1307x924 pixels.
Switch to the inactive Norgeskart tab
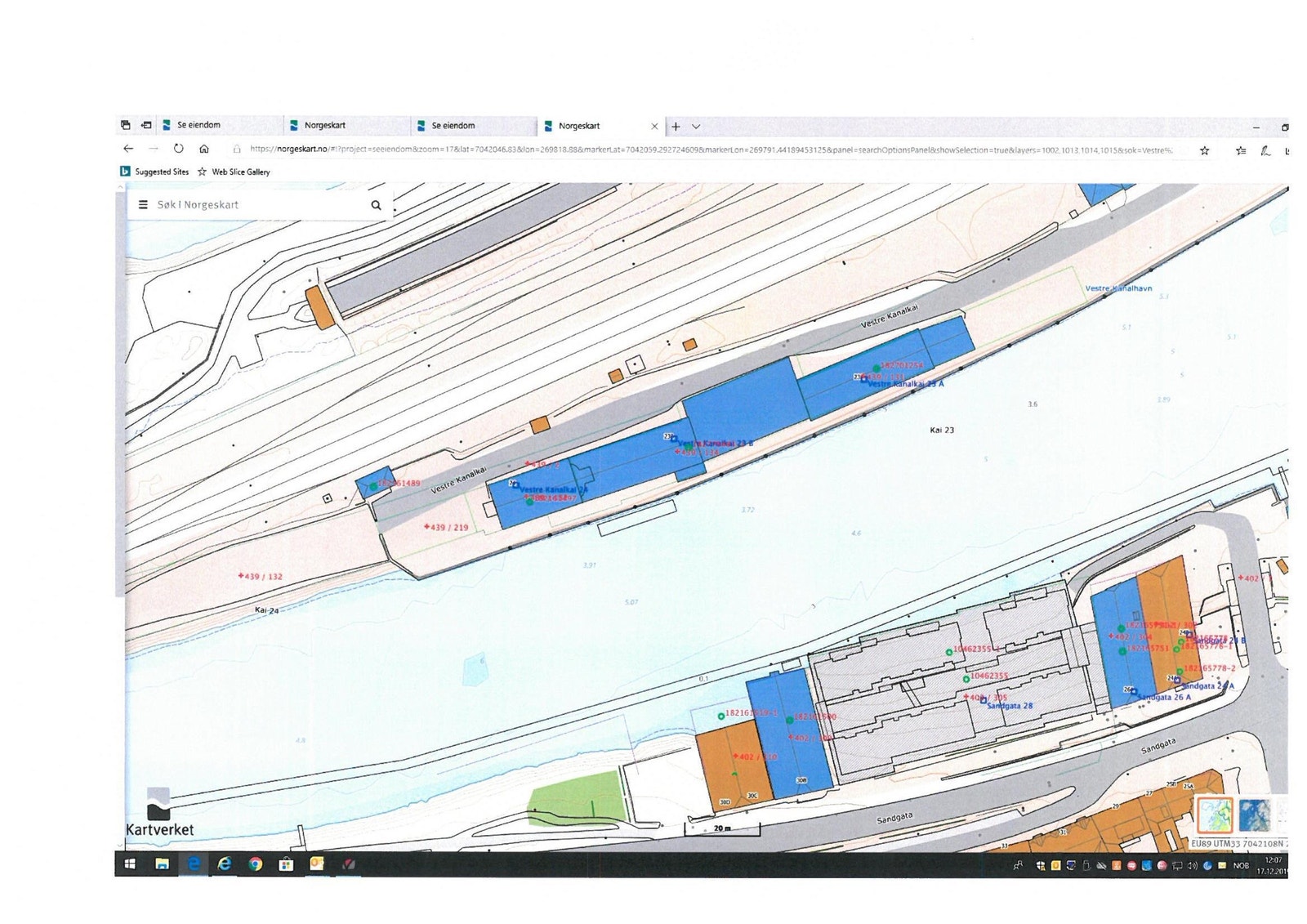(x=347, y=126)
